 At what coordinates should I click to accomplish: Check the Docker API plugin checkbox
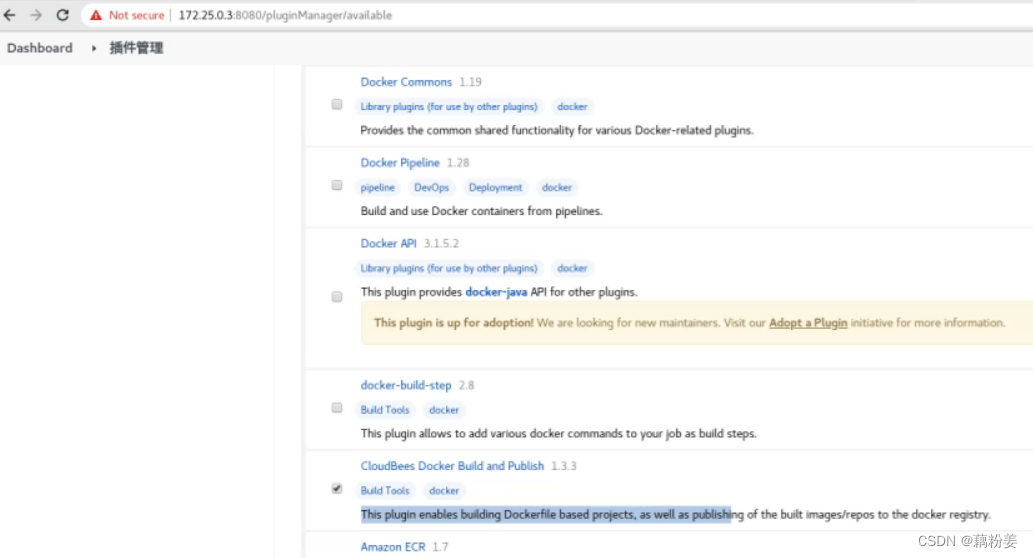click(337, 296)
